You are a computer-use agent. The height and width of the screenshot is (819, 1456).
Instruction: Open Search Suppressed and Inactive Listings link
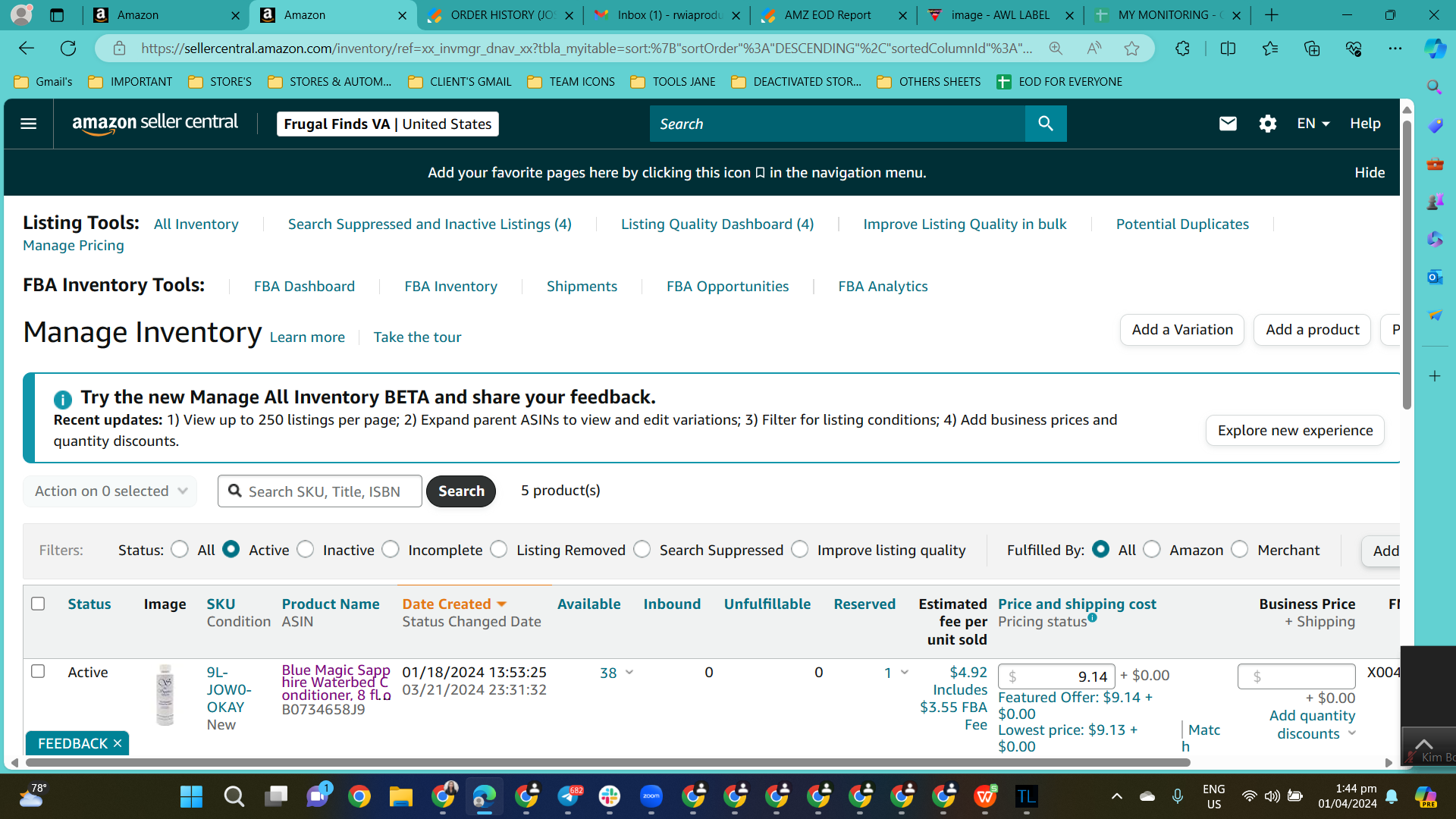point(430,224)
